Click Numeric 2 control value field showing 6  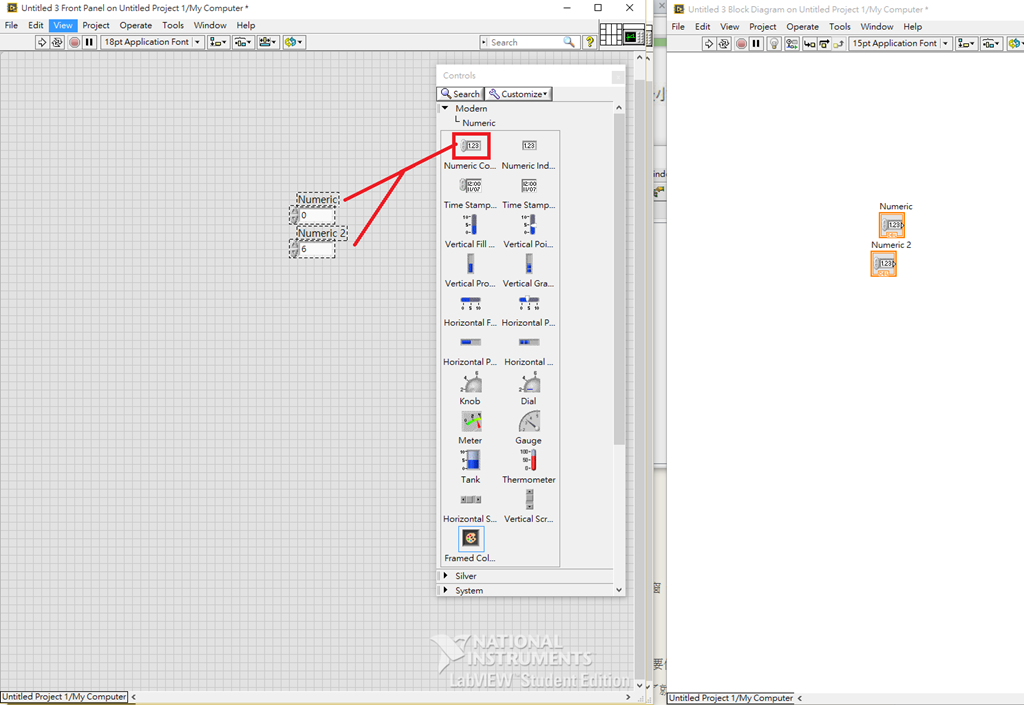coord(317,249)
